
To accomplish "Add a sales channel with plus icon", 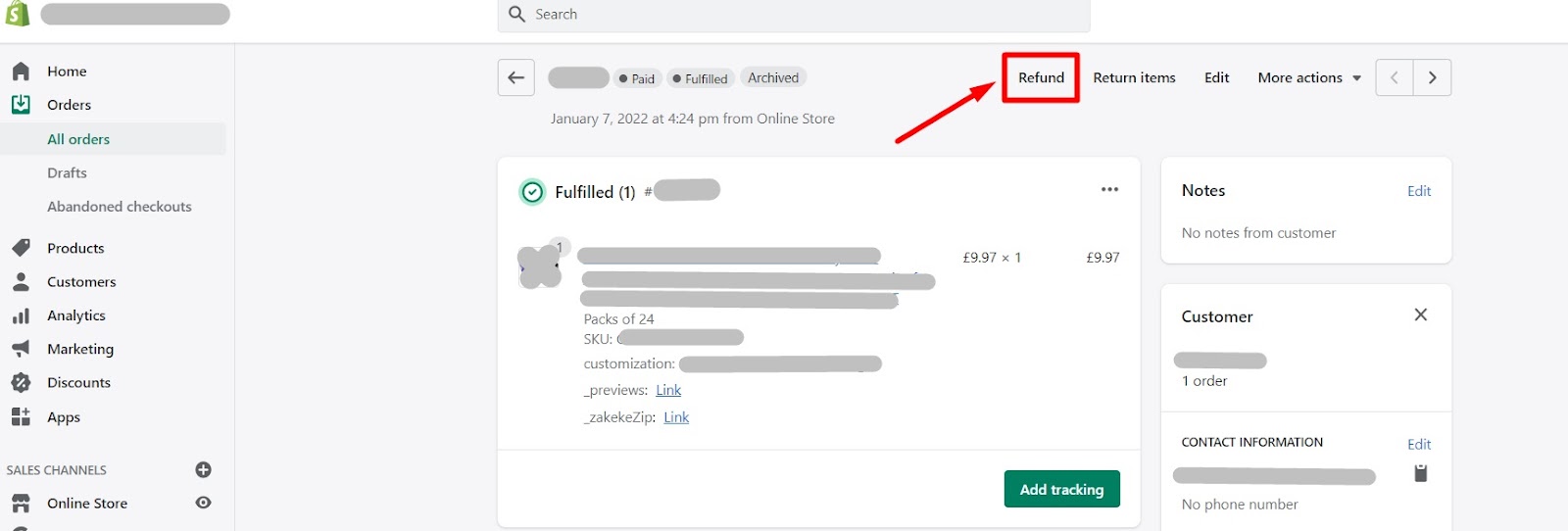I will [x=204, y=470].
